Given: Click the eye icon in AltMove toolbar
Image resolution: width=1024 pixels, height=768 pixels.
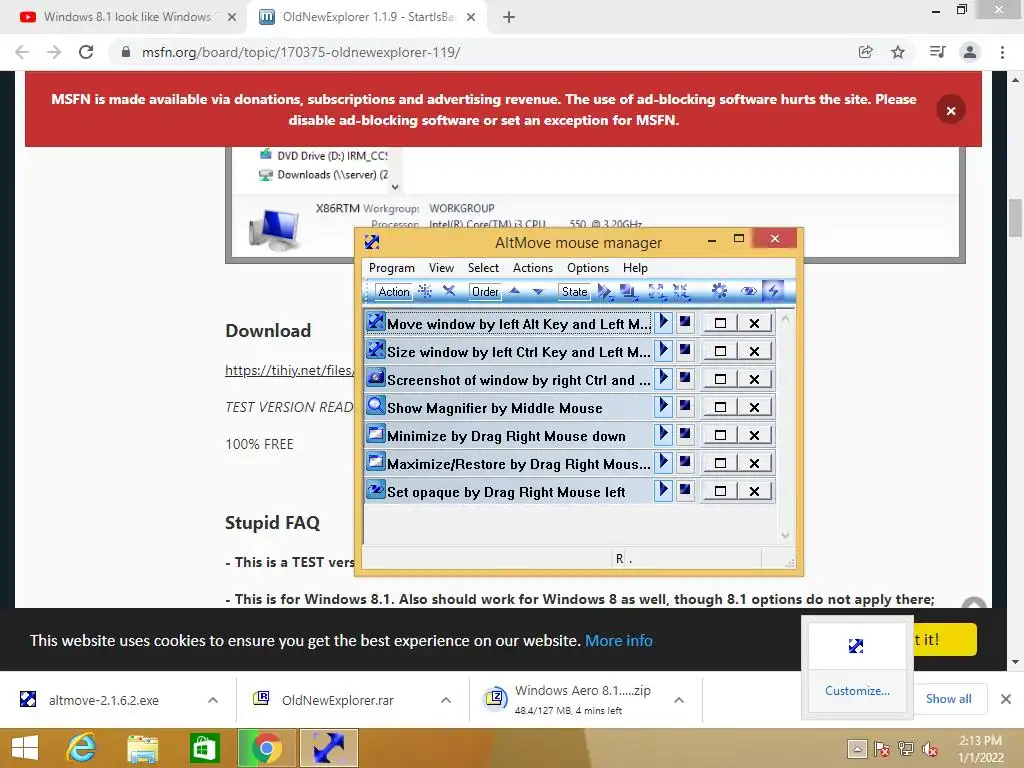Looking at the screenshot, I should click(748, 291).
